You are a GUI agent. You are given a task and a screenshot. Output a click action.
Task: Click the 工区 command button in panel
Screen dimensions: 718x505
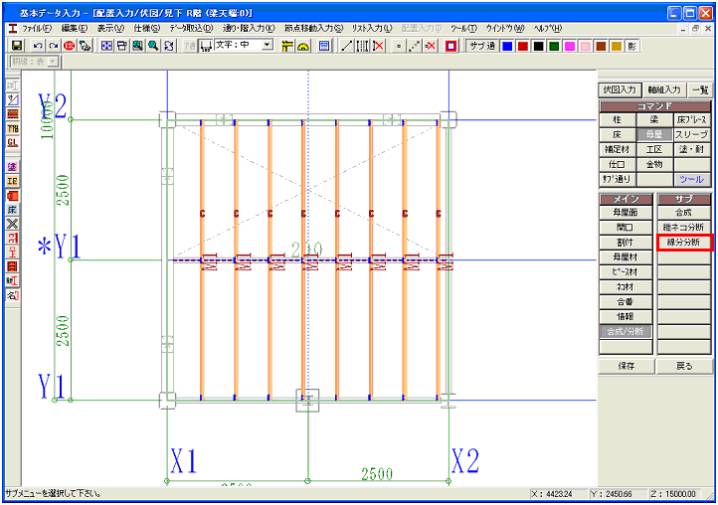pyautogui.click(x=654, y=149)
